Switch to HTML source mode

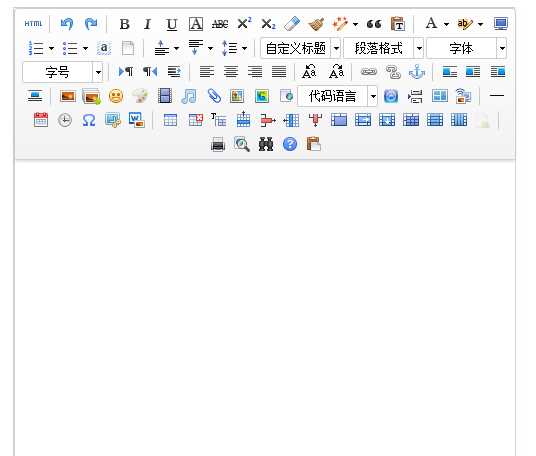33,24
